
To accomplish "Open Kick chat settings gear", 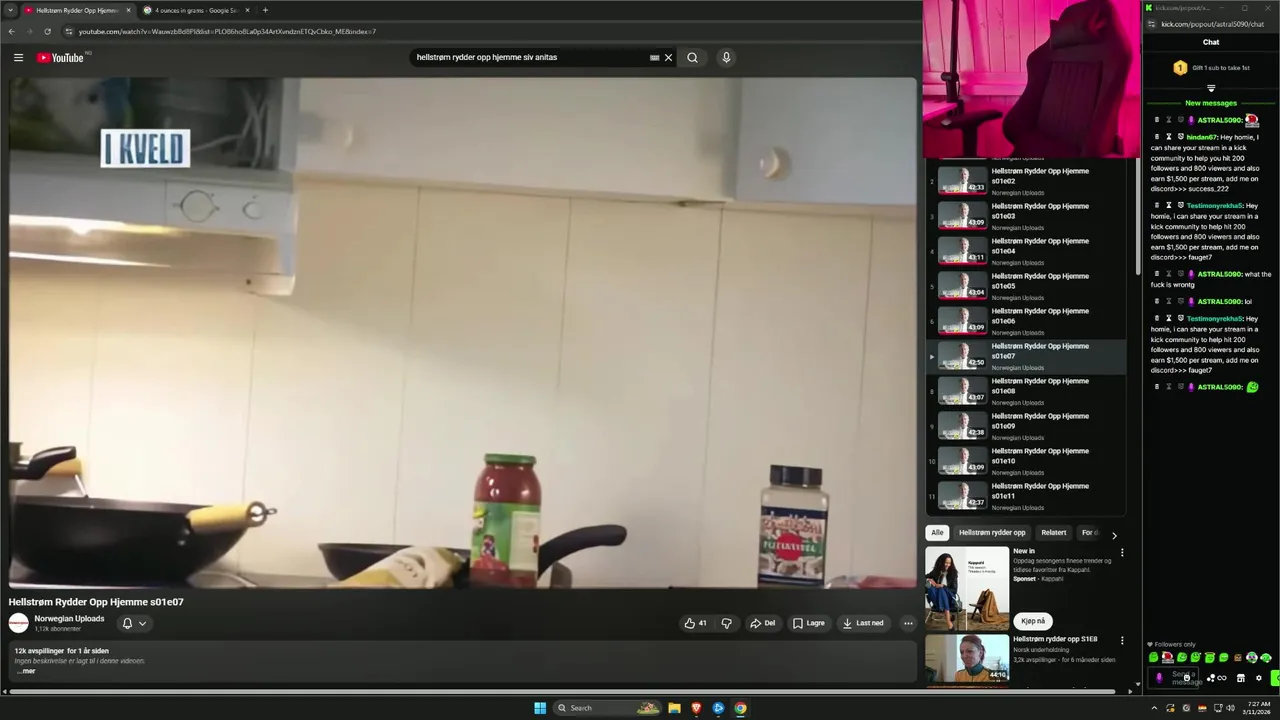I will click(x=1259, y=678).
